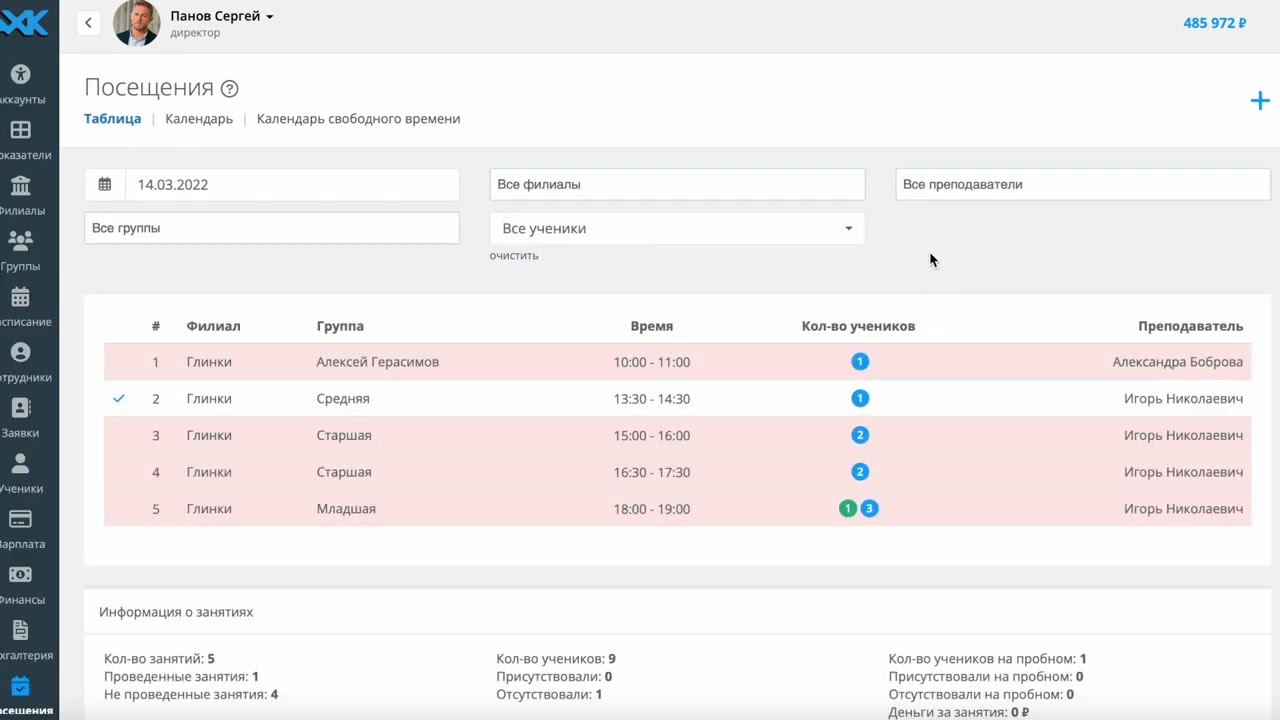Viewport: 1280px width, 720px height.
Task: Click the blue badge 2 in 16:30 row
Action: (x=860, y=472)
